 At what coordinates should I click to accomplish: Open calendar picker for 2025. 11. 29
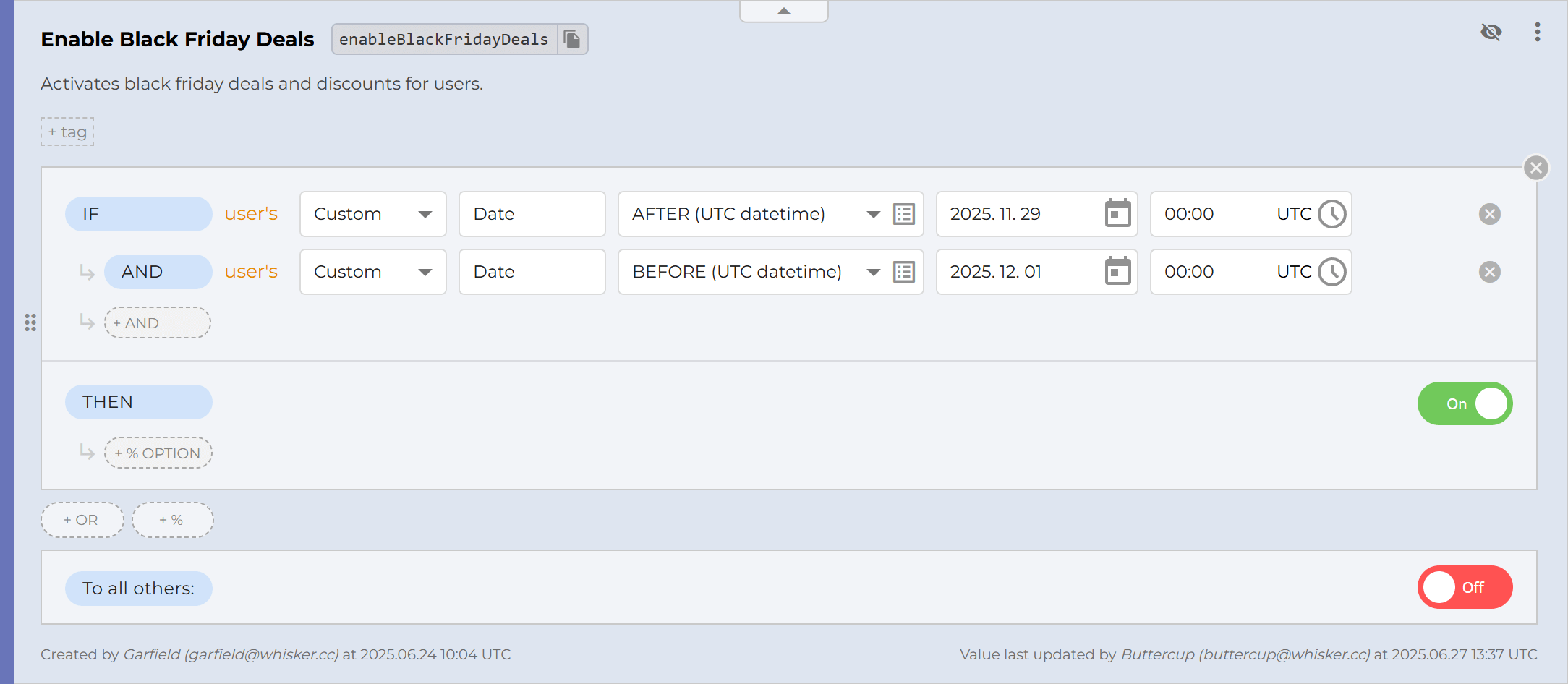coord(1117,214)
